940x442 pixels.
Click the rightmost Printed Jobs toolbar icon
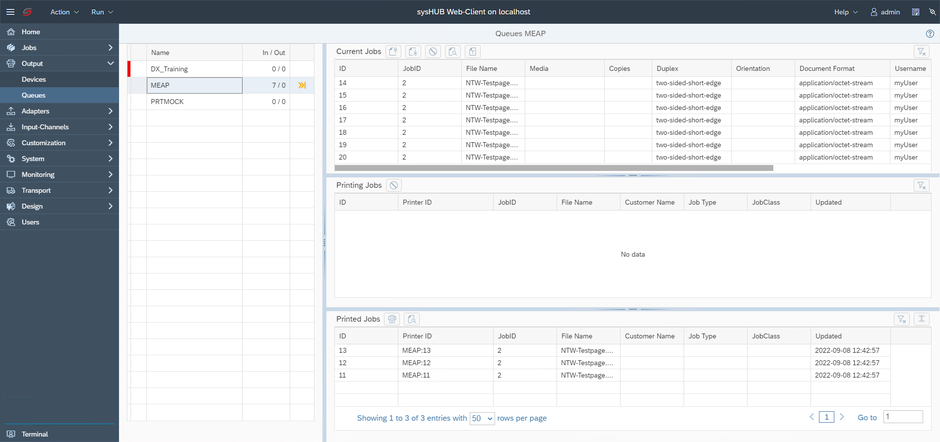click(921, 319)
